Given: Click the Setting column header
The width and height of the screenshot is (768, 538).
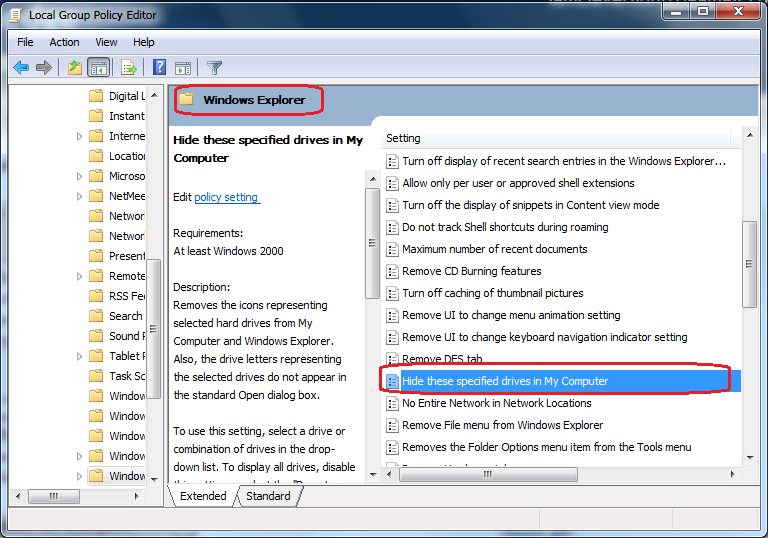Looking at the screenshot, I should pos(555,138).
